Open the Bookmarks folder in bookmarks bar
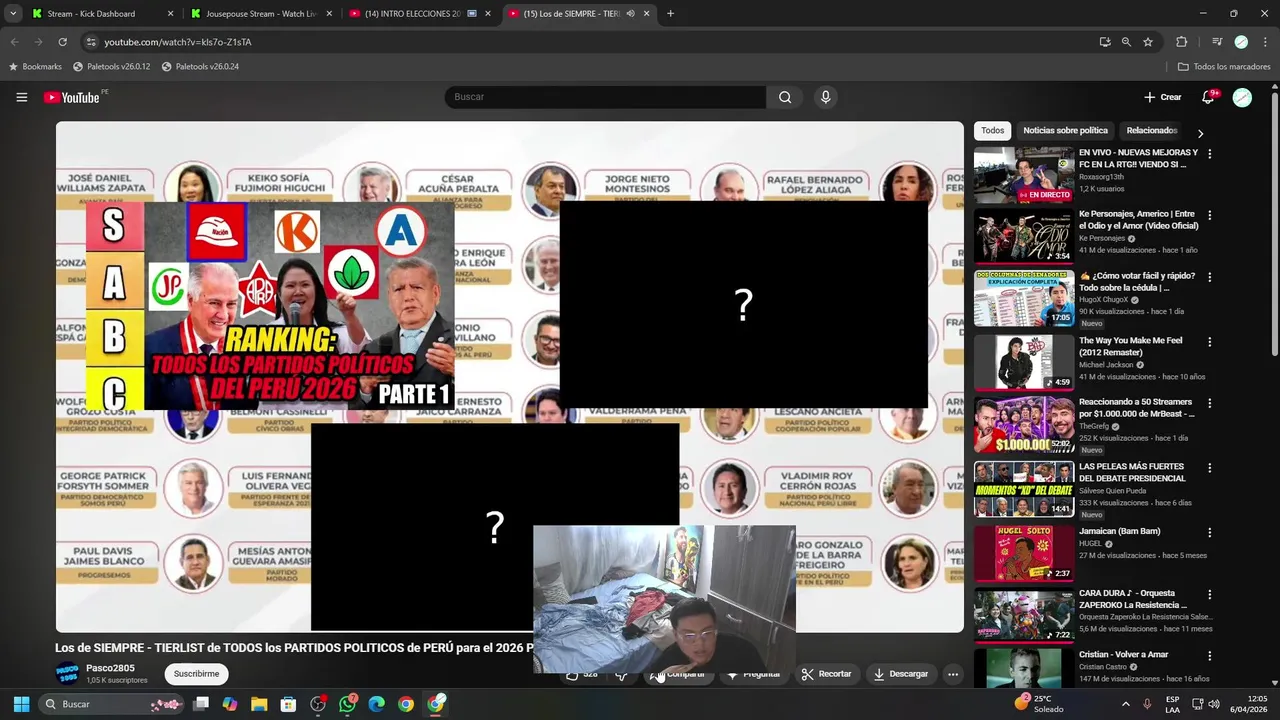 [x=35, y=66]
